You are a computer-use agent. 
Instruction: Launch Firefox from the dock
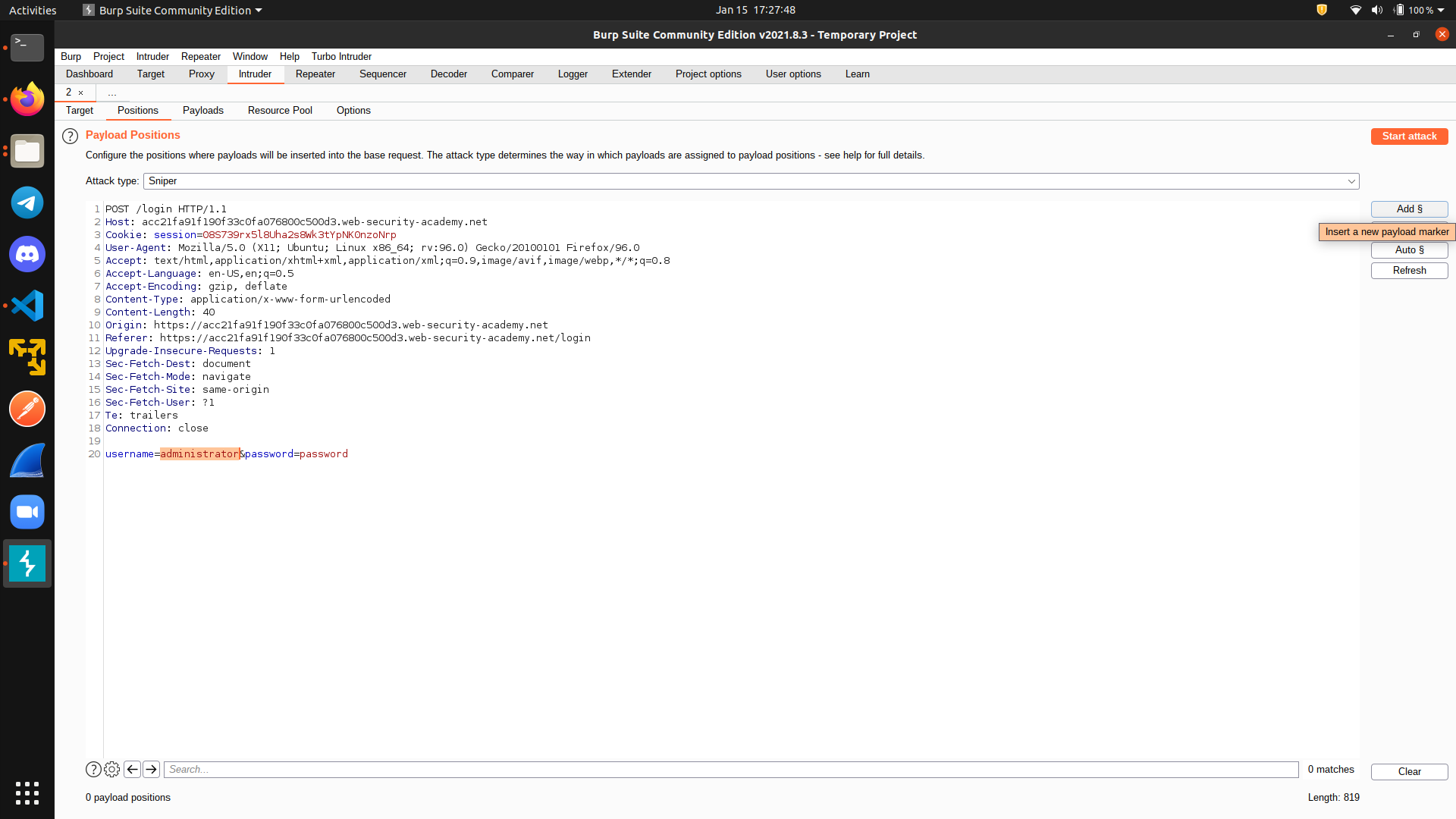coord(27,99)
